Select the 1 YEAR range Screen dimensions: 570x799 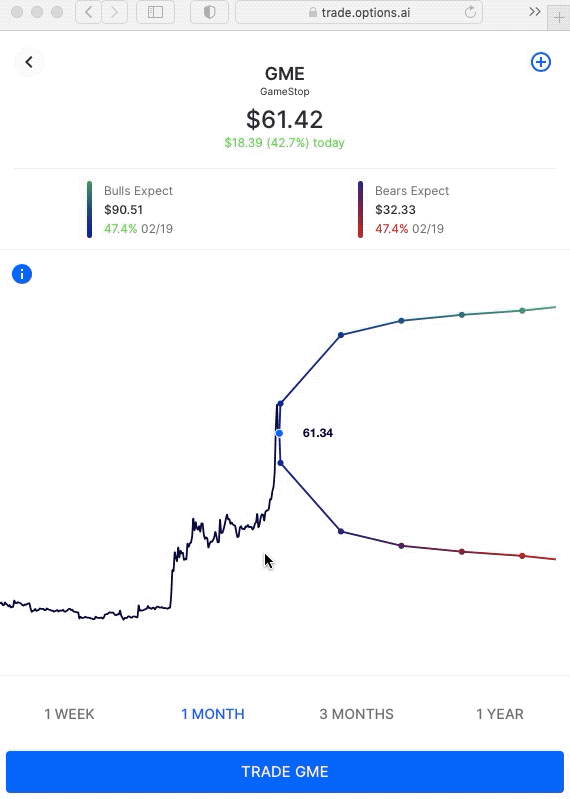[x=500, y=714]
